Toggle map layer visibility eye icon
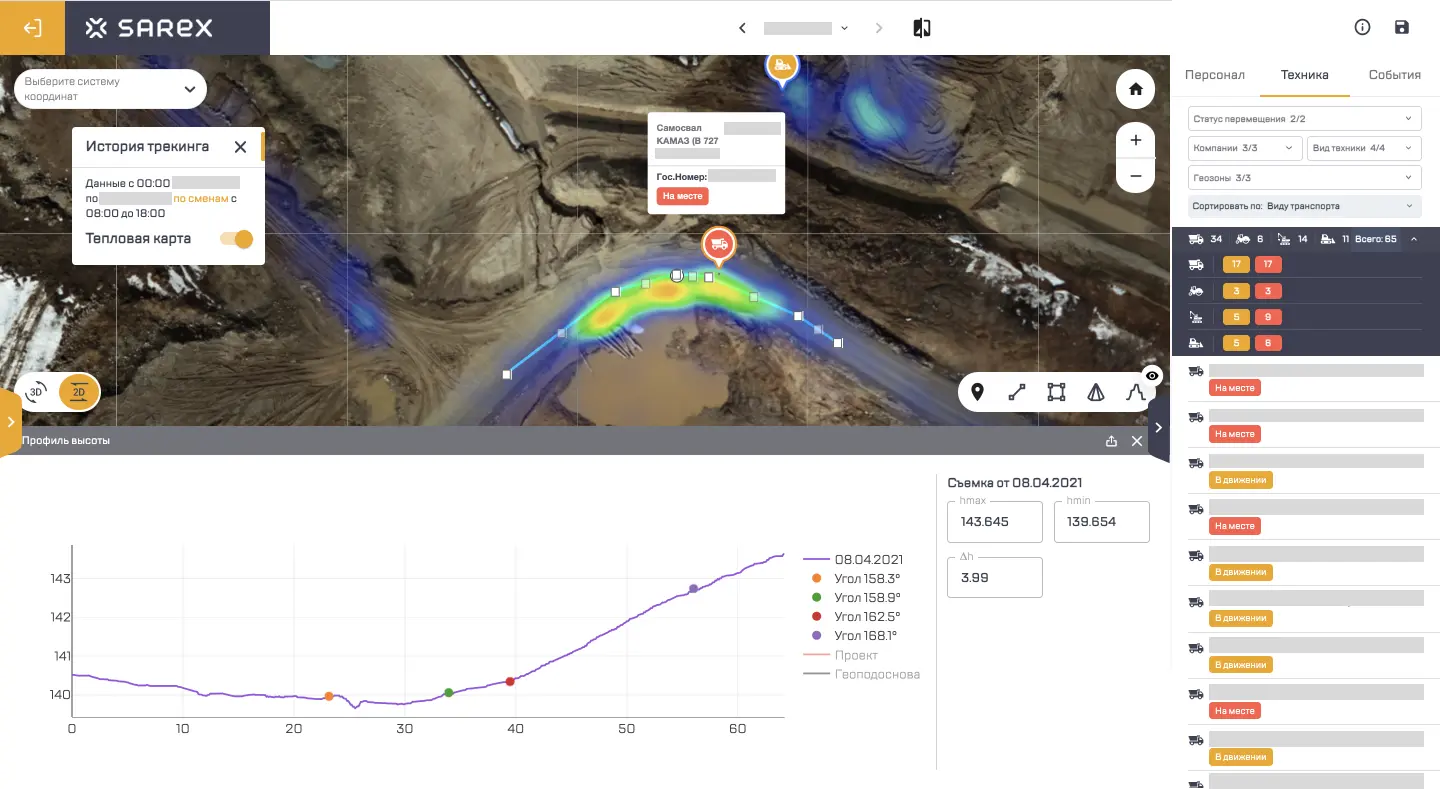Image resolution: width=1440 pixels, height=789 pixels. click(x=1152, y=376)
